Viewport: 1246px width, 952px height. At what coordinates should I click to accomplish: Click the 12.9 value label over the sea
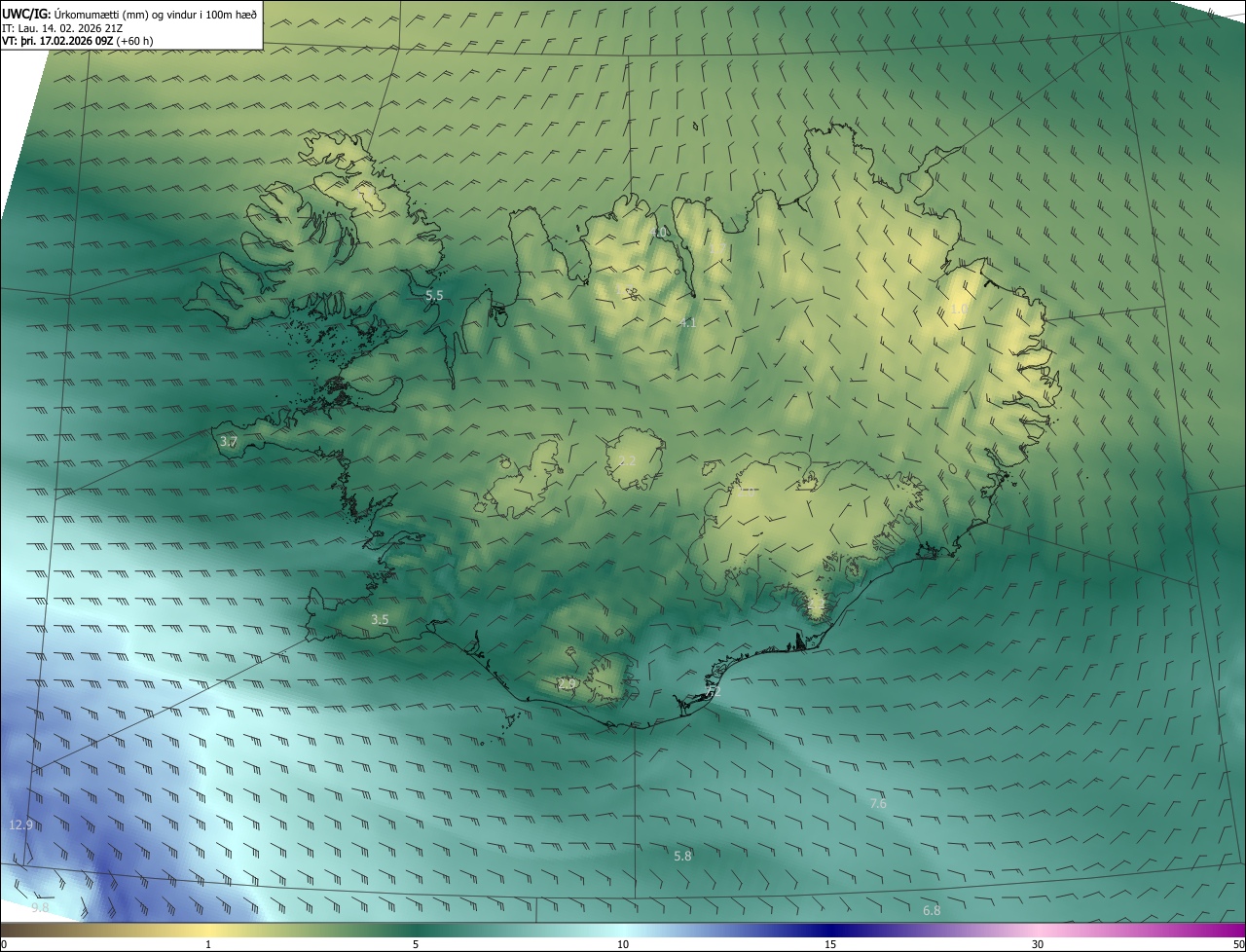point(21,825)
